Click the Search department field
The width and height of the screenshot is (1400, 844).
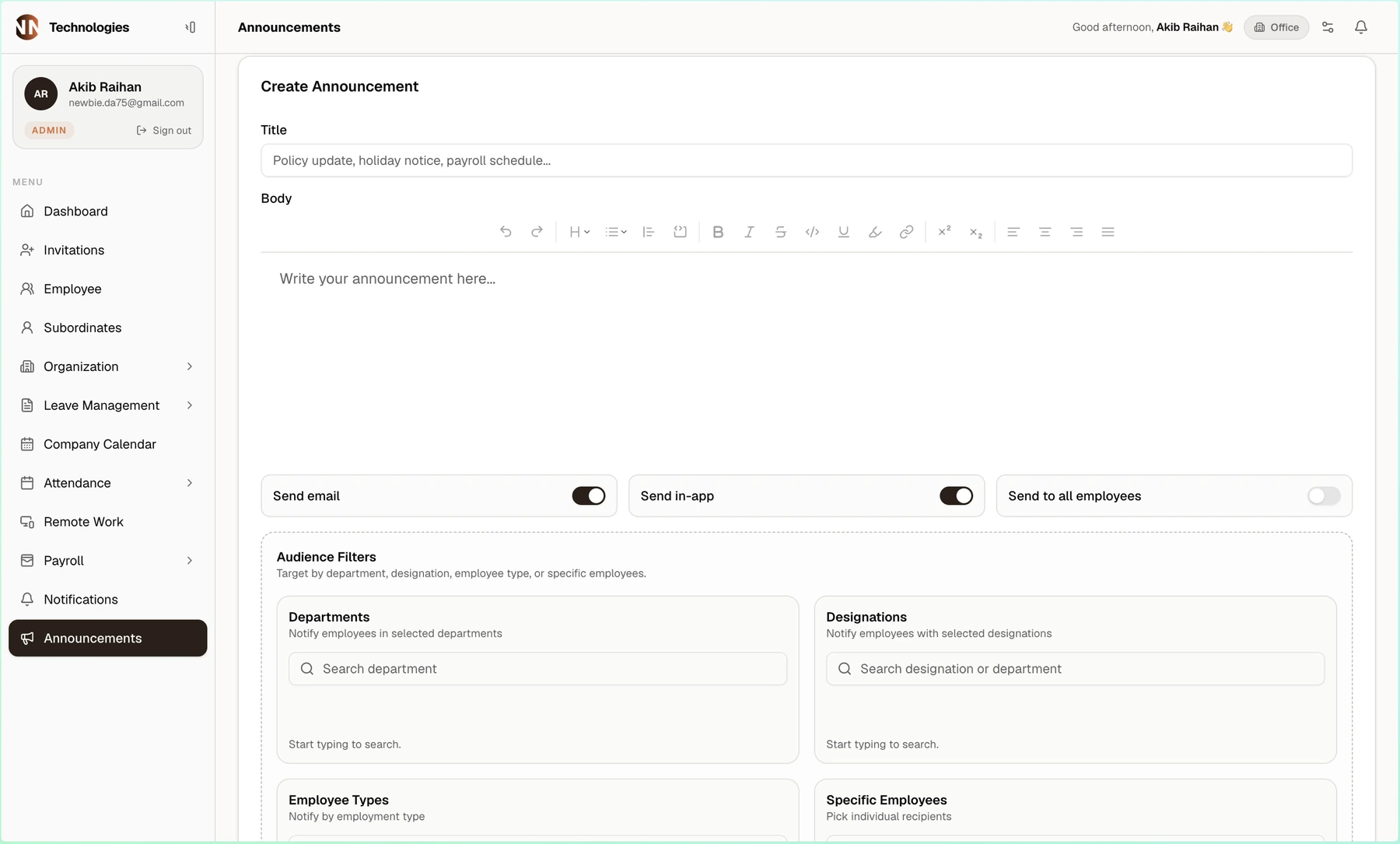click(x=537, y=669)
